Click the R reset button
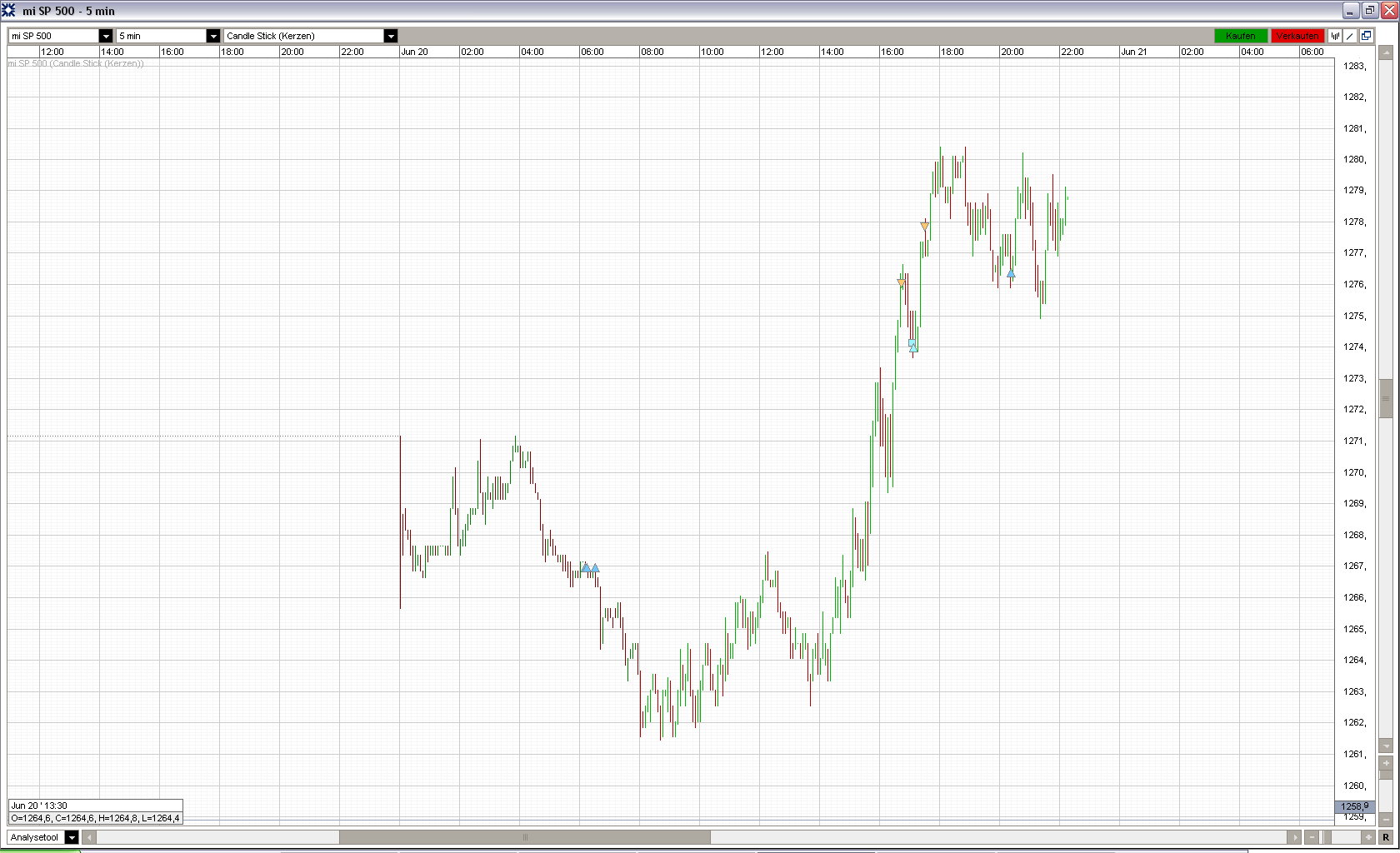This screenshot has width=1400, height=853. pyautogui.click(x=1387, y=837)
